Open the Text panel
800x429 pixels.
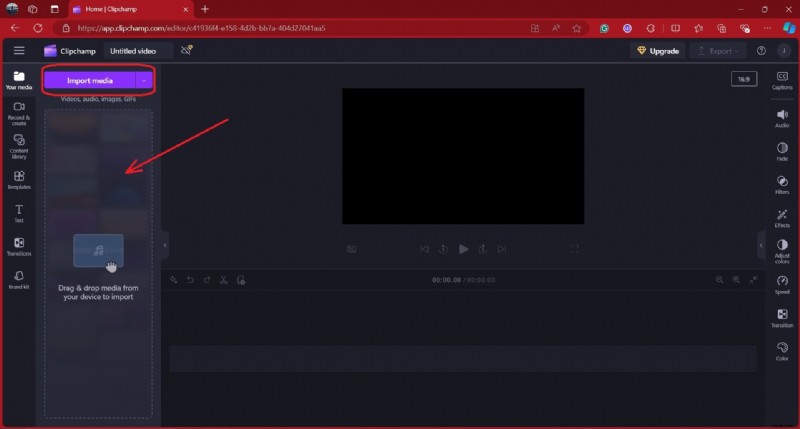coord(19,213)
